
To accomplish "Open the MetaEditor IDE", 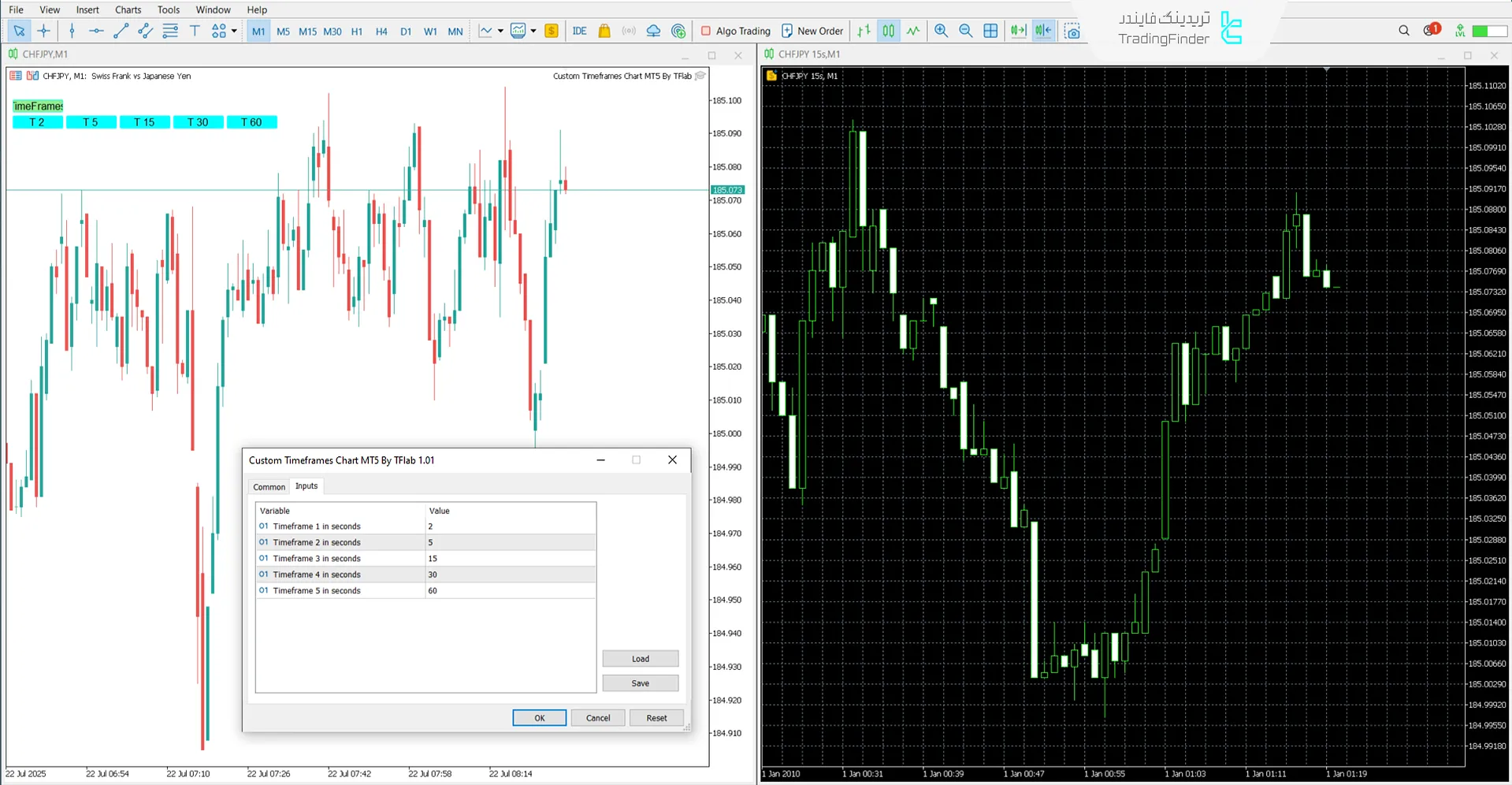I will coord(580,31).
